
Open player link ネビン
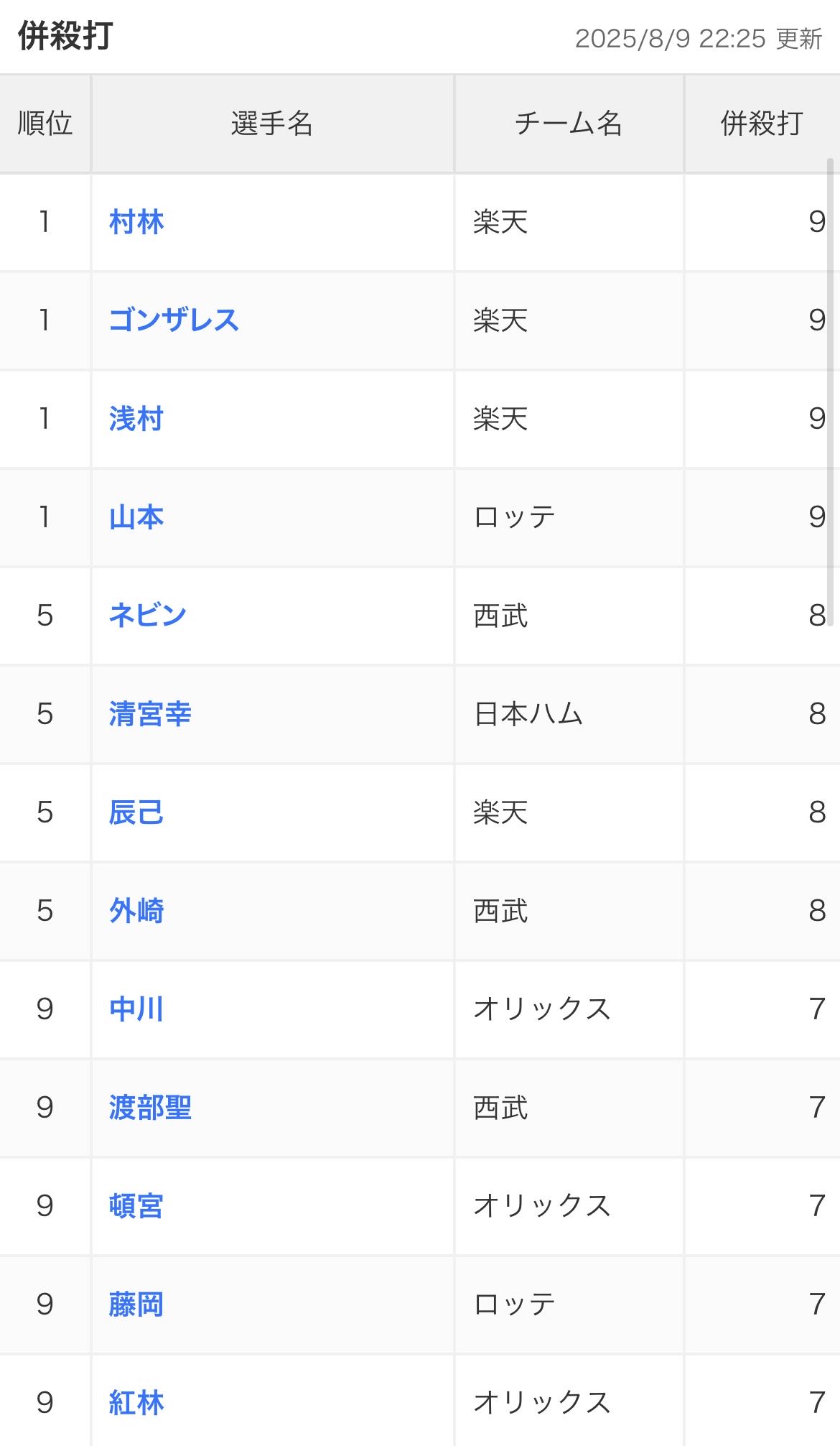click(x=148, y=616)
